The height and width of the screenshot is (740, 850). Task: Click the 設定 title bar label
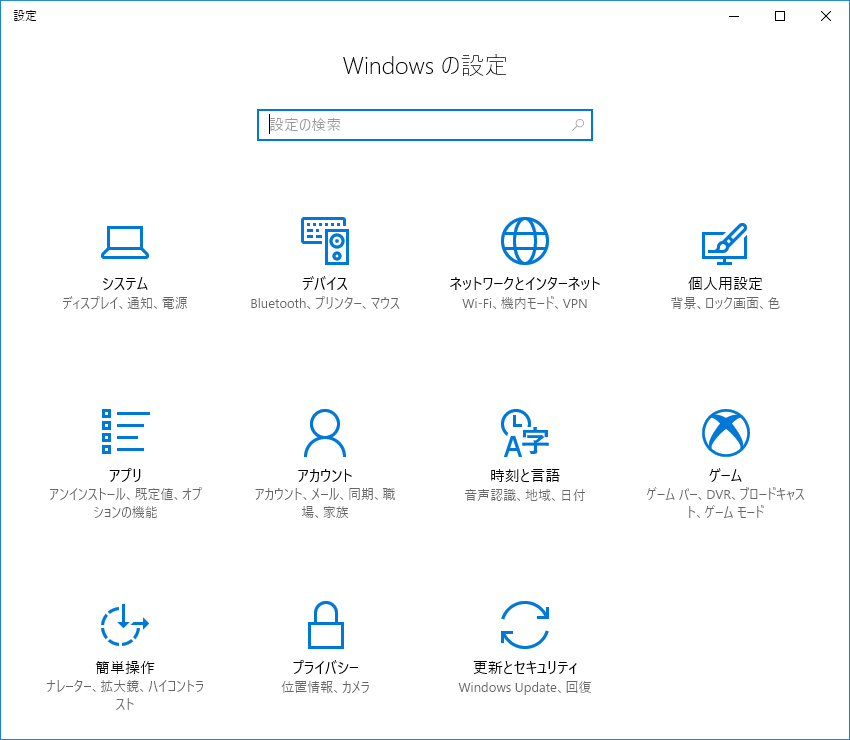[24, 16]
